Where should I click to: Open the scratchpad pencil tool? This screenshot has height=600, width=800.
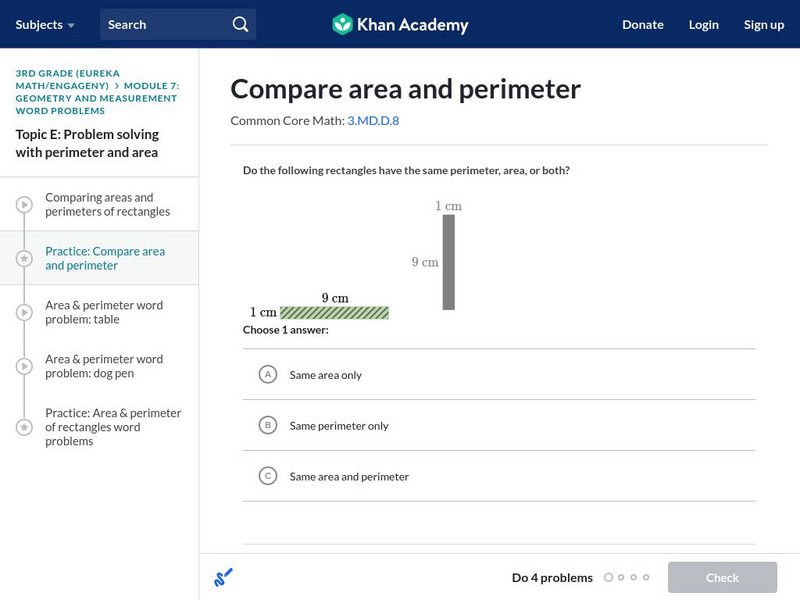(x=223, y=577)
